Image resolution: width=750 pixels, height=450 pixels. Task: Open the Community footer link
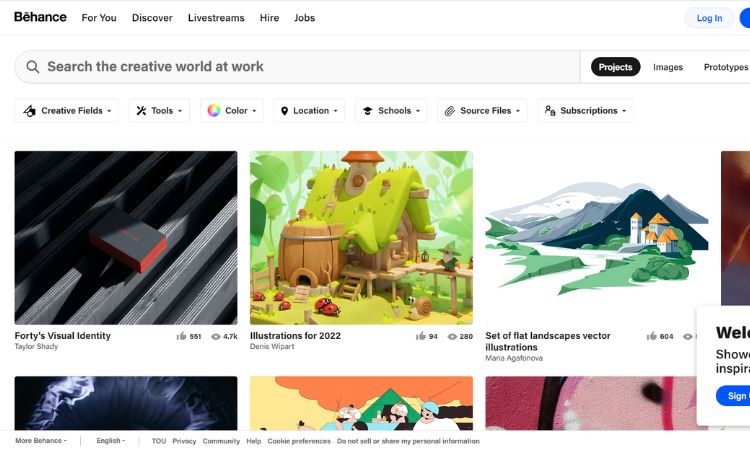(221, 441)
